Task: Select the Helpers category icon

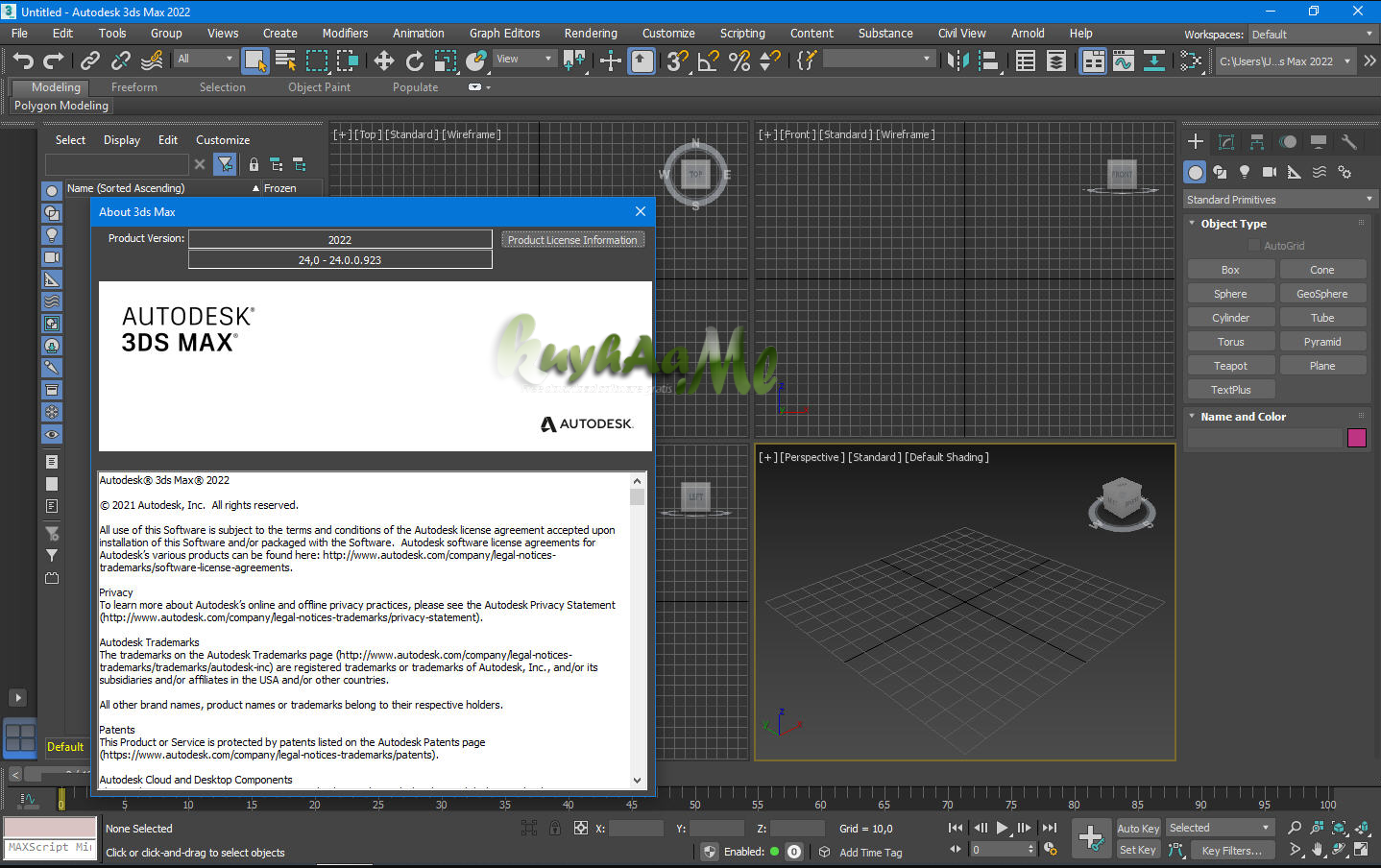Action: point(1295,172)
